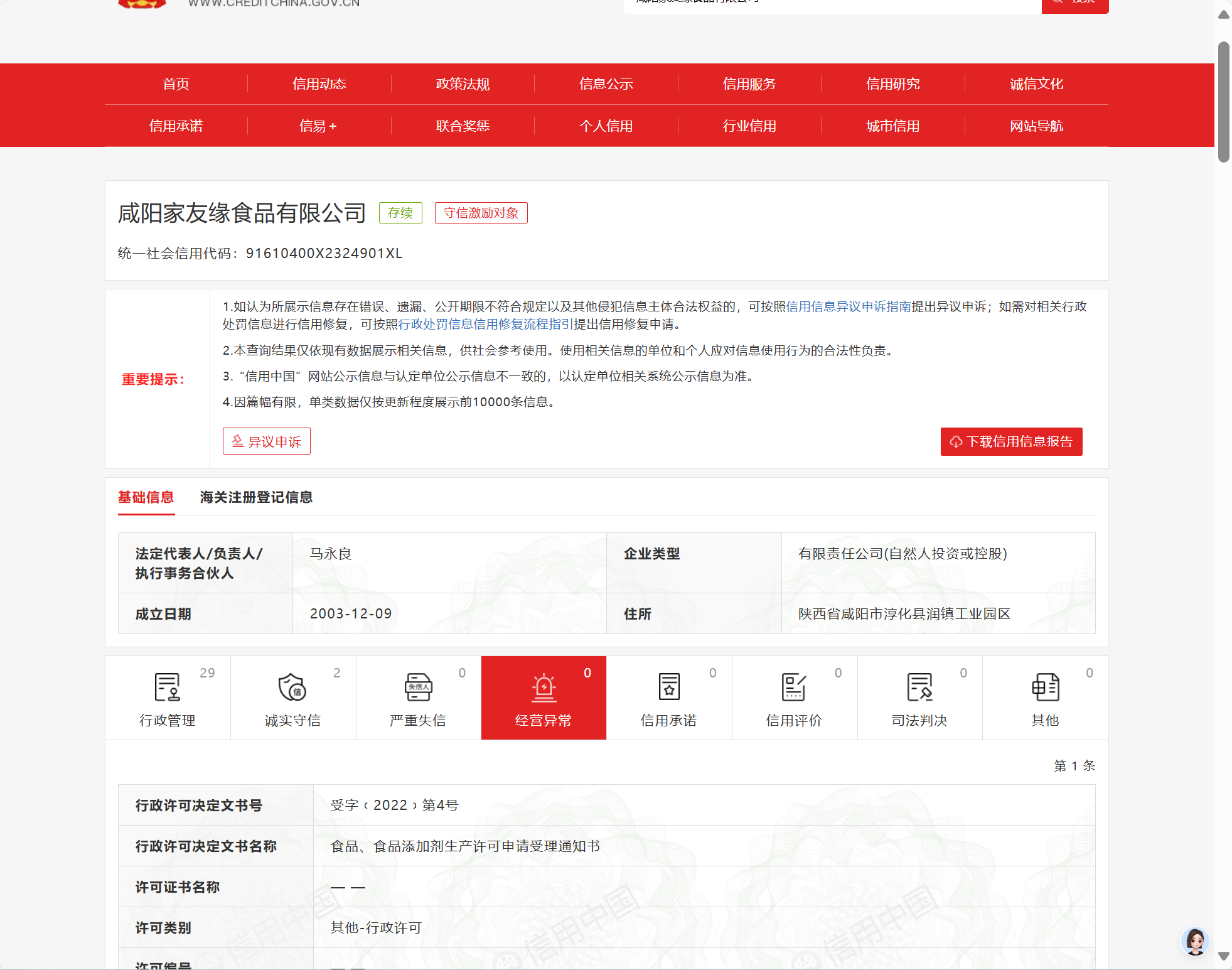Click the page vertical scrollbar thumb
The image size is (1232, 970).
coord(1223,102)
